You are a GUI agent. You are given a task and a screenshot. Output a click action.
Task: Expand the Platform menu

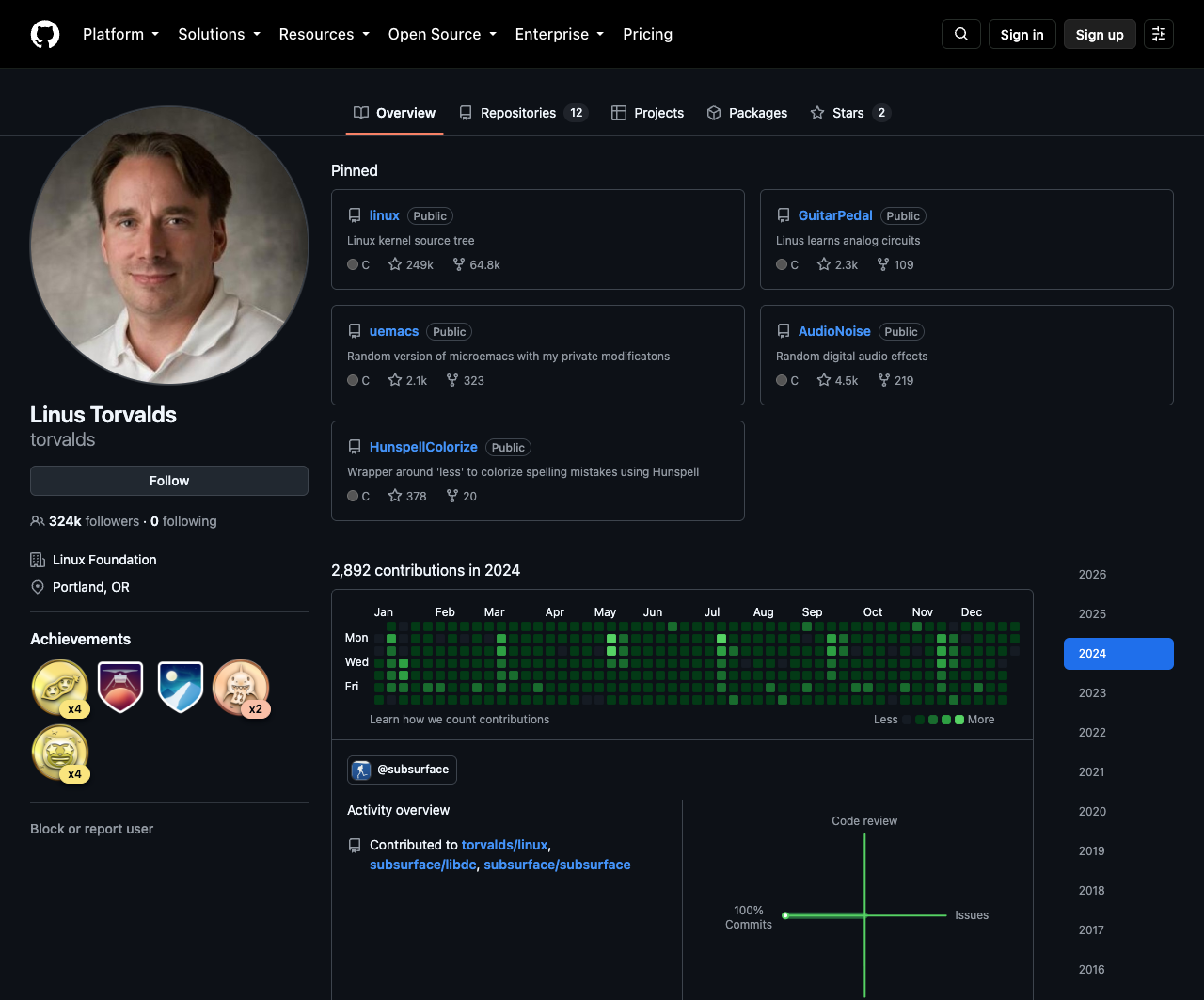point(120,34)
